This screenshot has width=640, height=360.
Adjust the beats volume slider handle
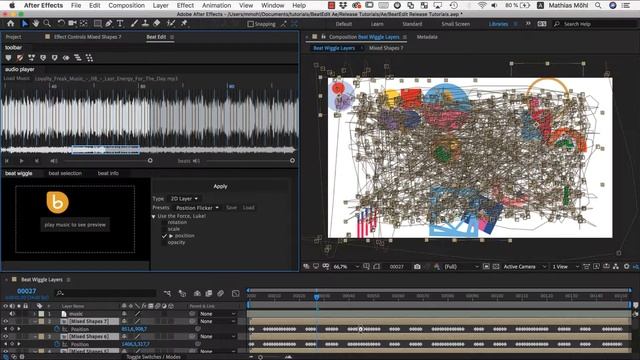[292, 161]
